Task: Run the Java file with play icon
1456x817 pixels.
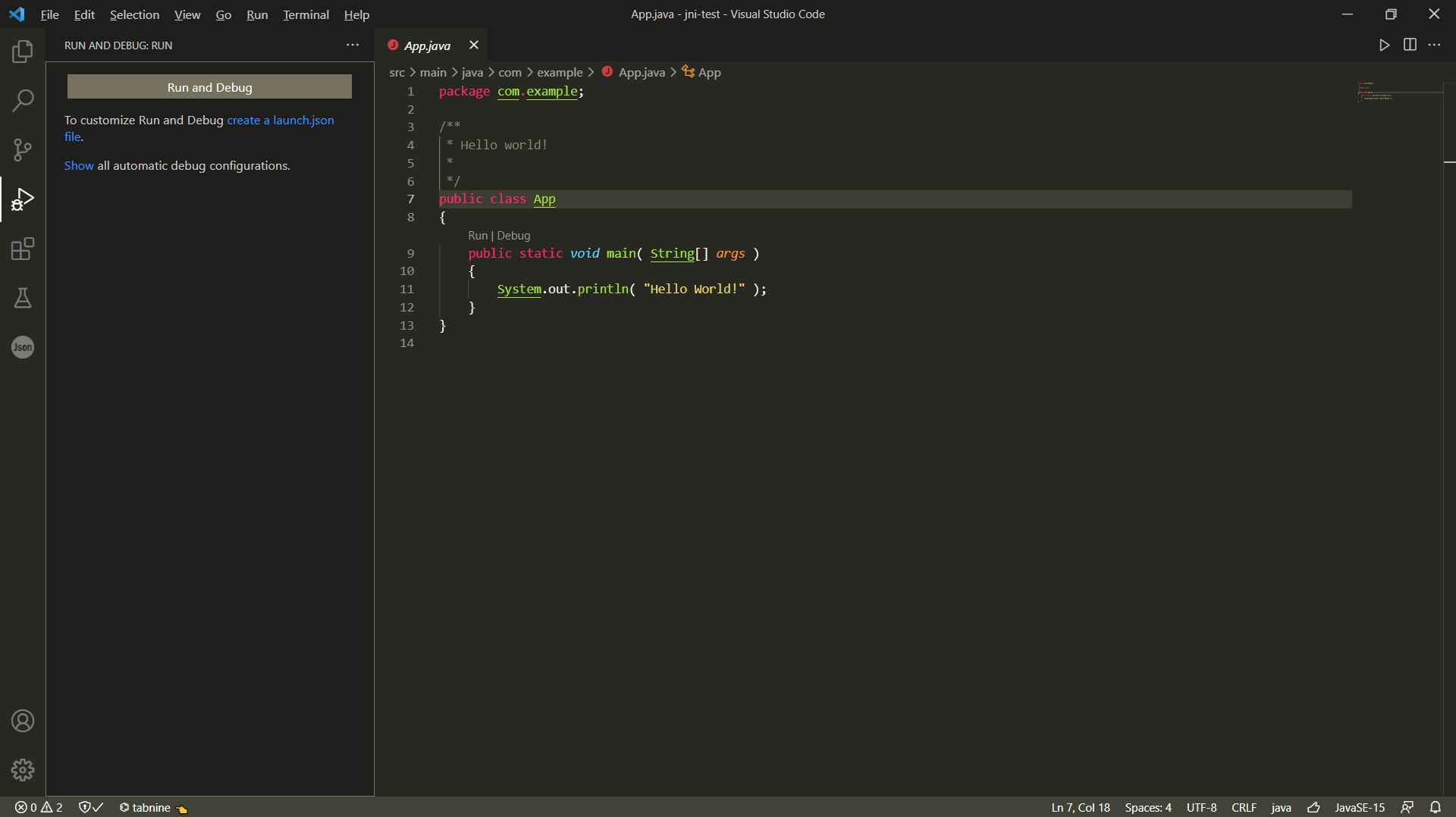Action: 1384,45
